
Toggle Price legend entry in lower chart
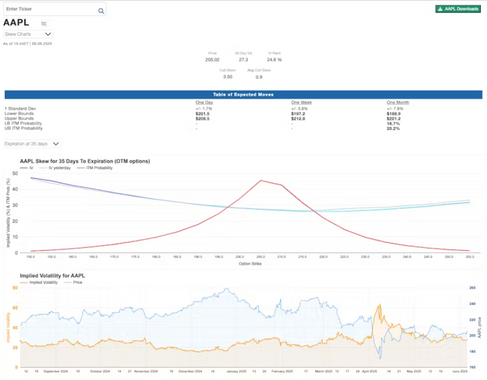[x=73, y=282]
